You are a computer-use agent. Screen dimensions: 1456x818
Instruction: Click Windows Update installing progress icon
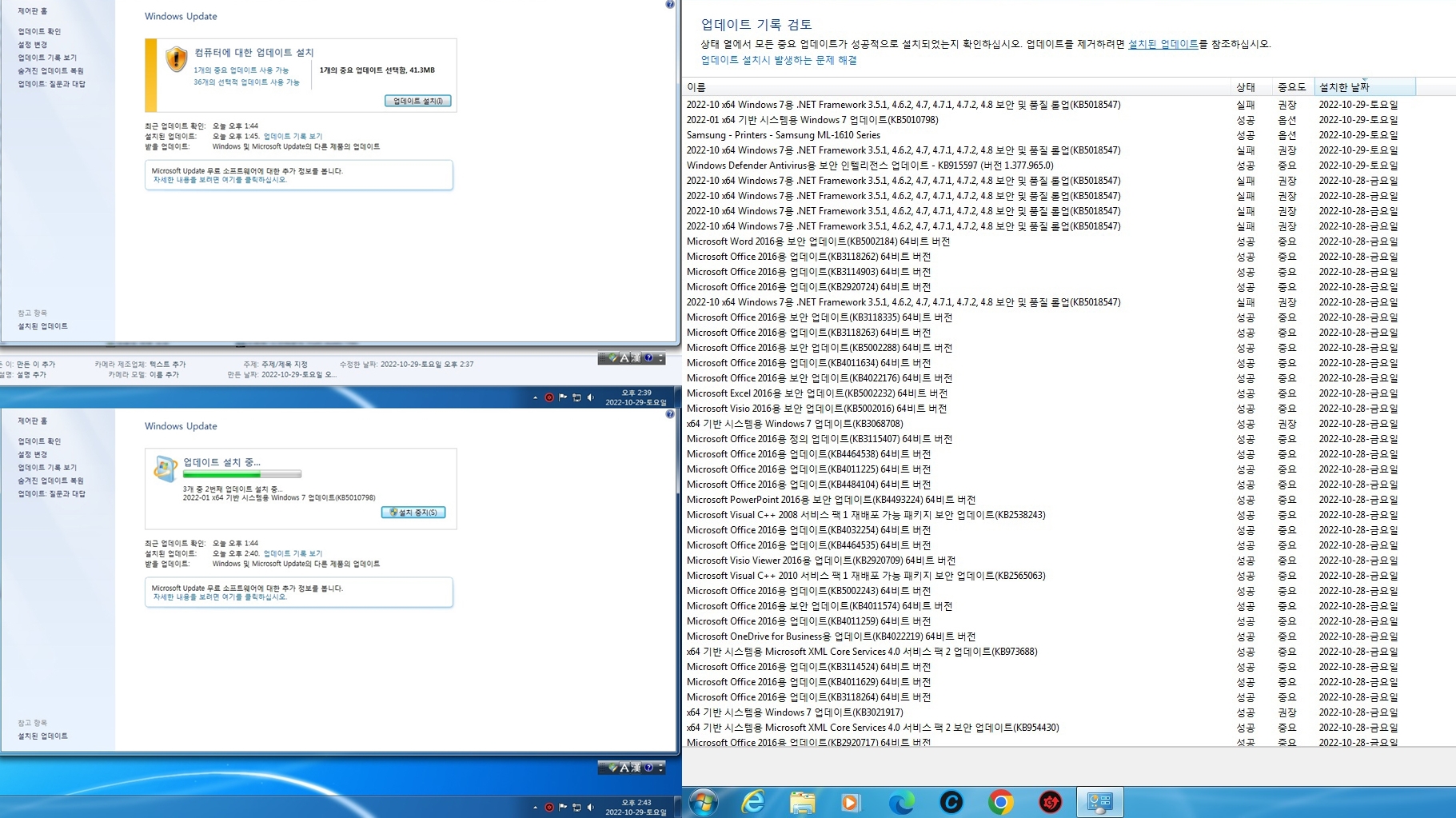click(165, 469)
